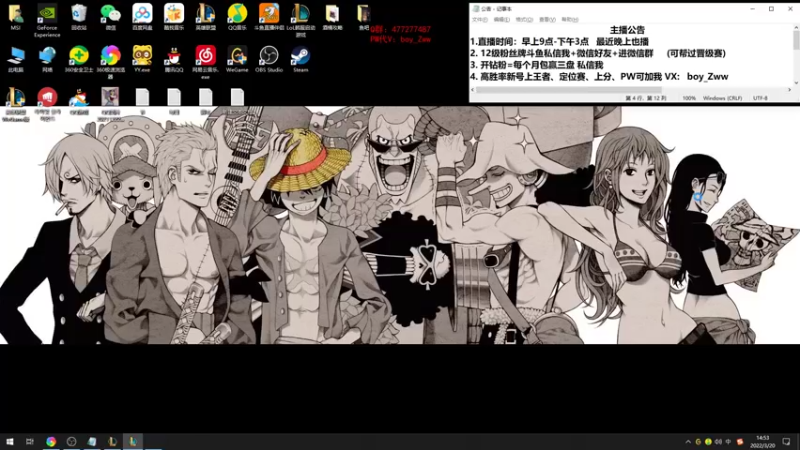Launch Steam from the desktop
Image resolution: width=800 pixels, height=450 pixels.
click(301, 59)
